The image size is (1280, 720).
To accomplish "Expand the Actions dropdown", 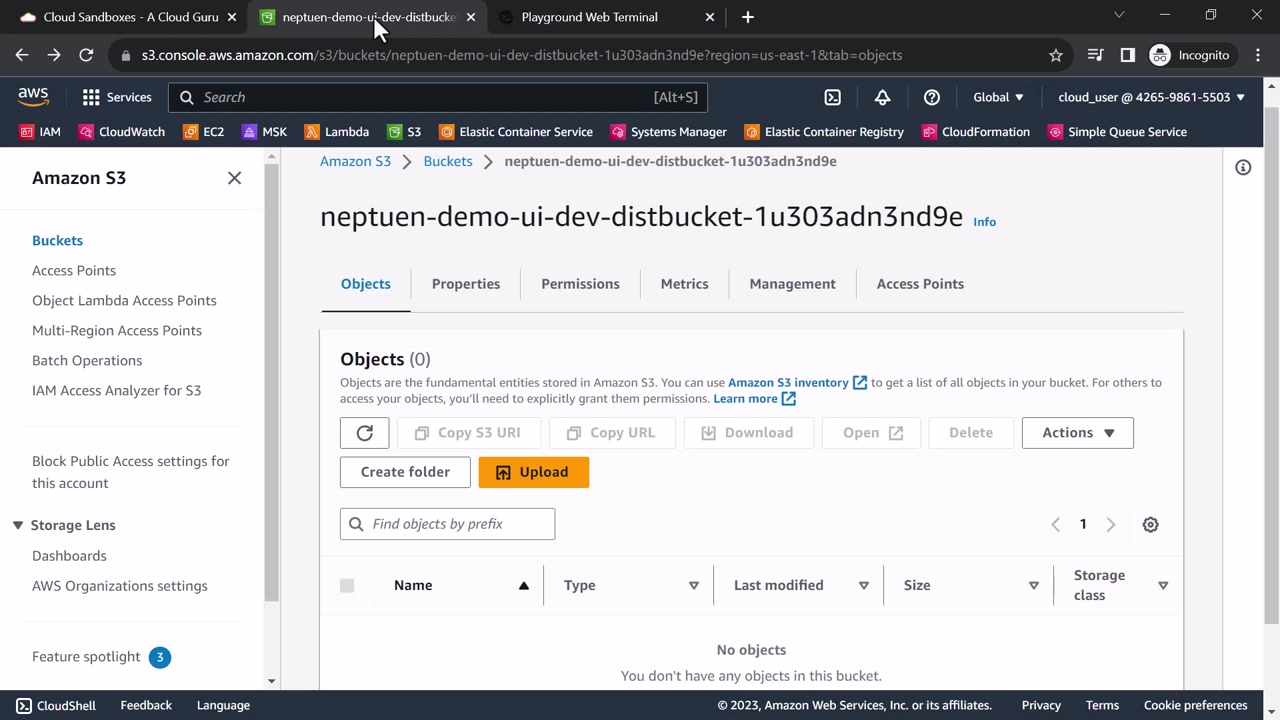I will (1077, 433).
